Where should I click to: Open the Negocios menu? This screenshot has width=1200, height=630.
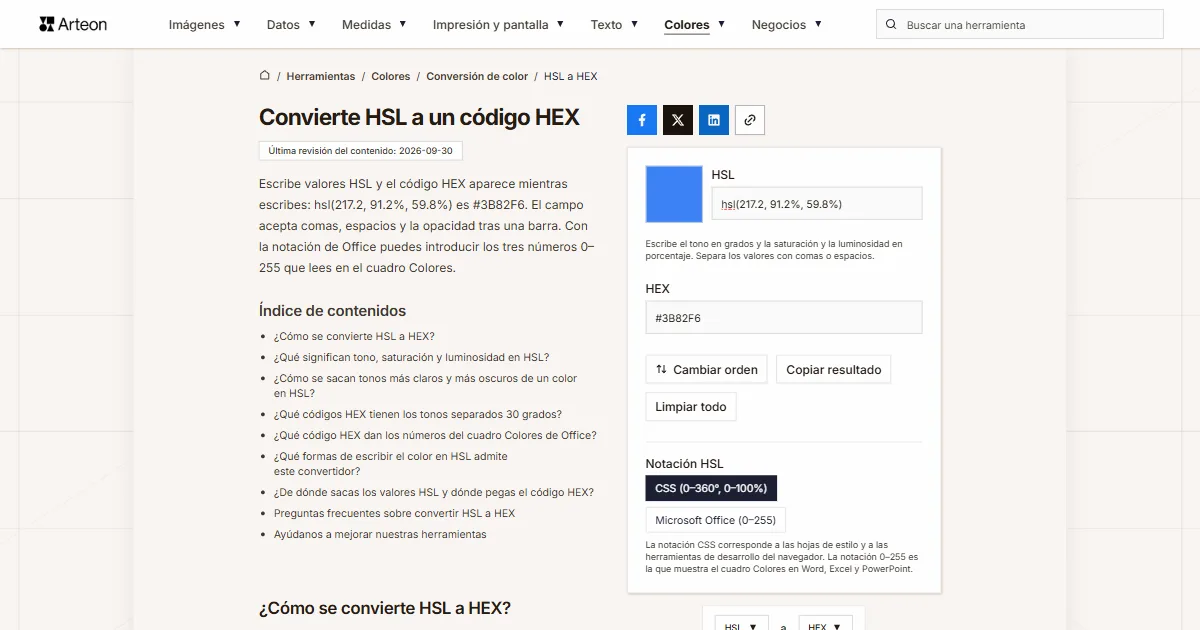787,25
